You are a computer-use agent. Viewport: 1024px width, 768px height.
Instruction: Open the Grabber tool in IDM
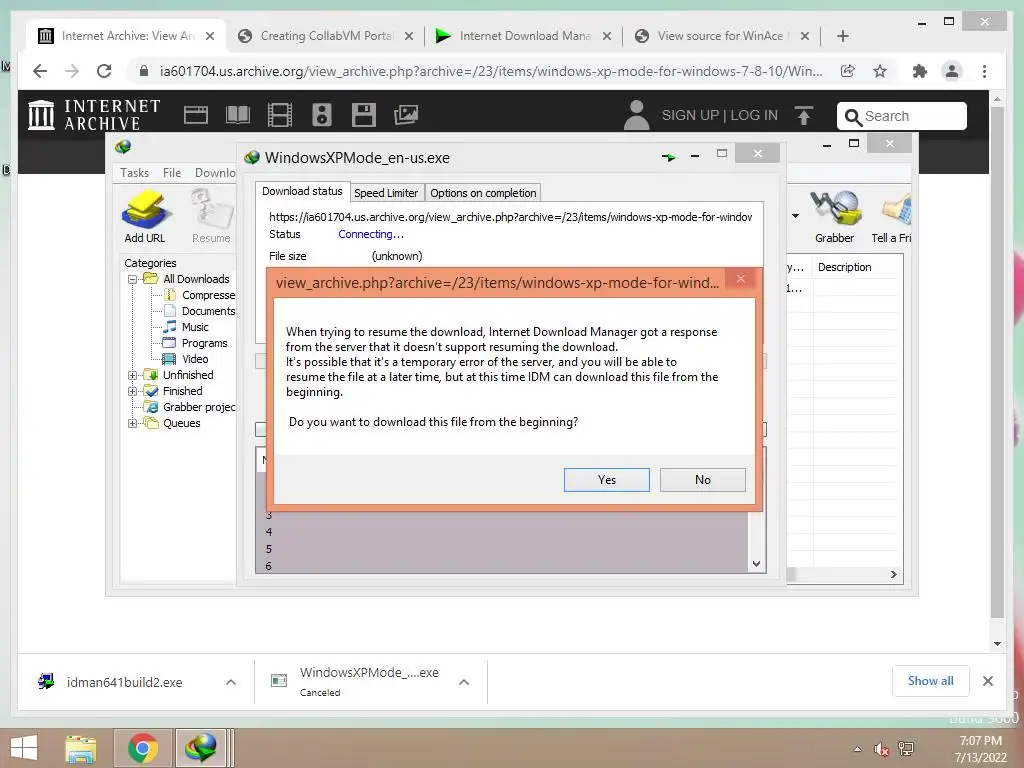pyautogui.click(x=834, y=216)
